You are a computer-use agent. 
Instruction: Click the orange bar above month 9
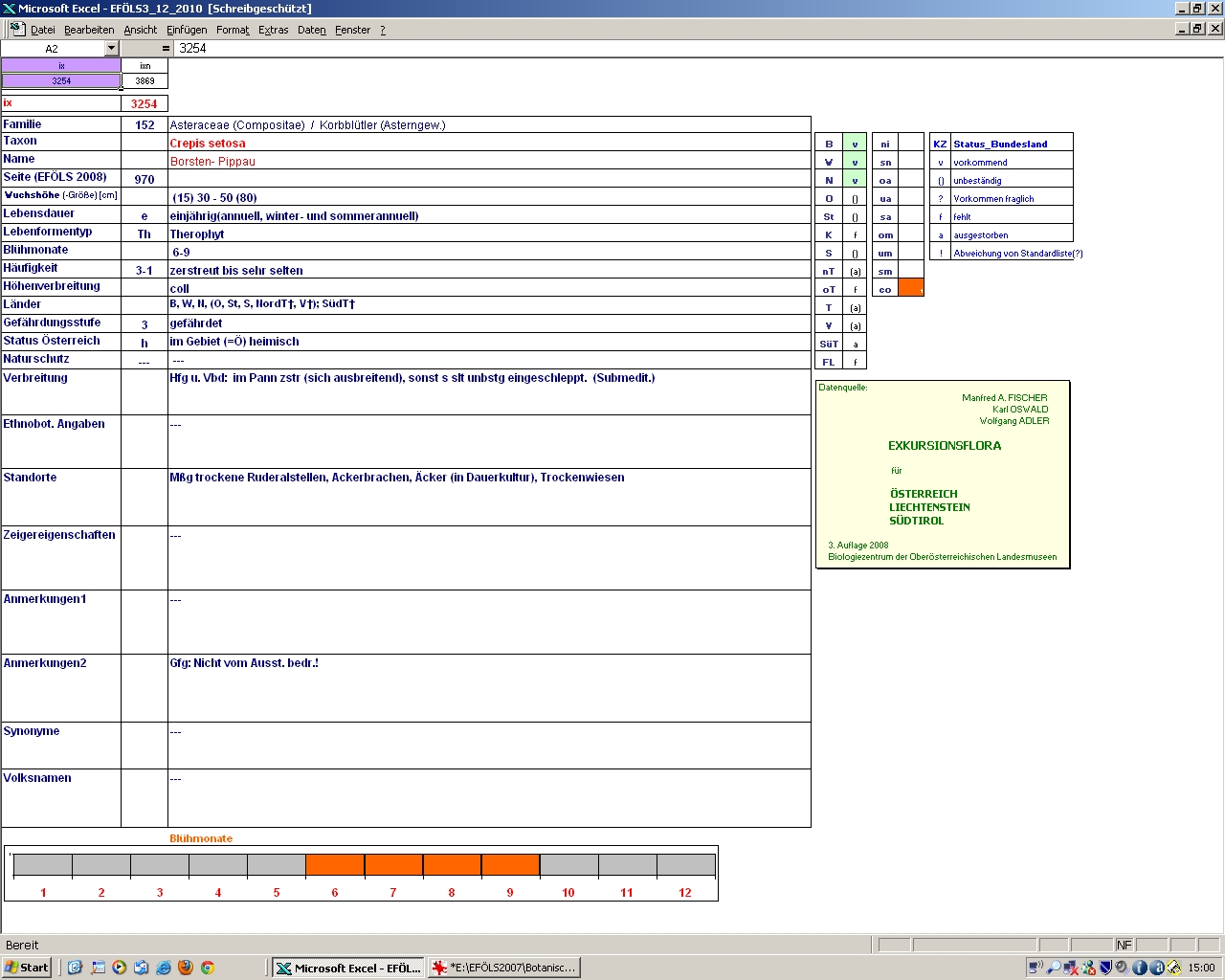tap(510, 865)
